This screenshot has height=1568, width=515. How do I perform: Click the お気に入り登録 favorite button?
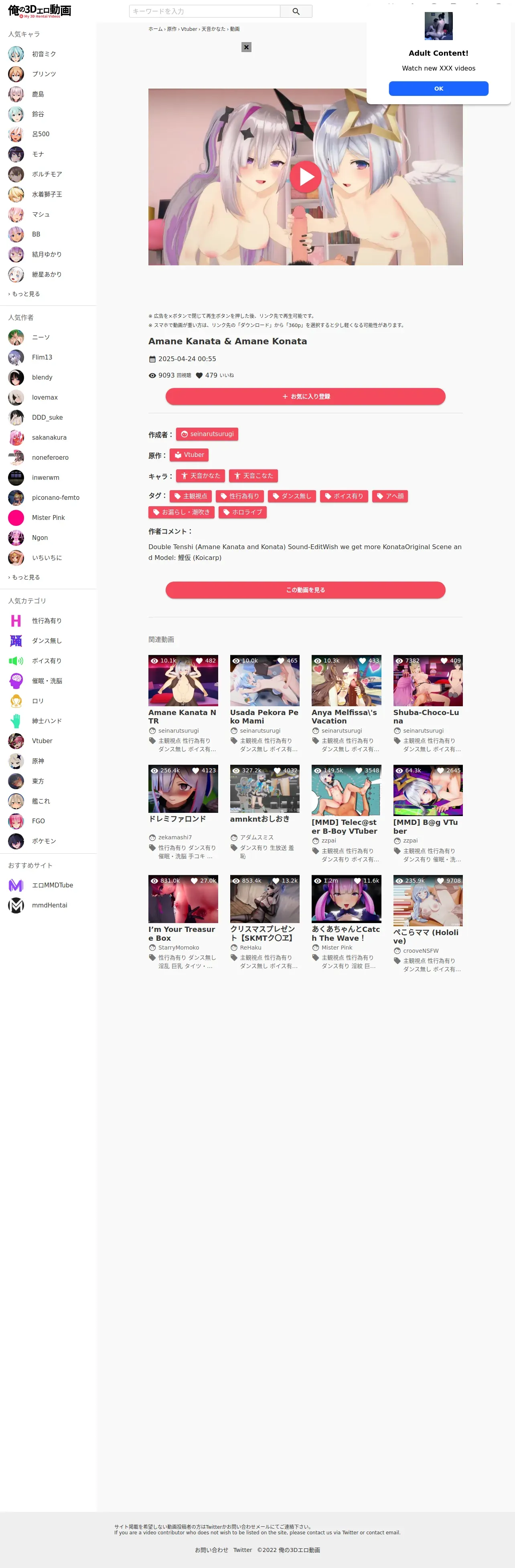coord(305,397)
